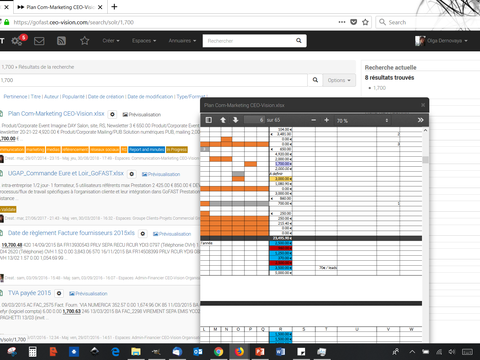Open the RSS feed icon

tap(61, 41)
